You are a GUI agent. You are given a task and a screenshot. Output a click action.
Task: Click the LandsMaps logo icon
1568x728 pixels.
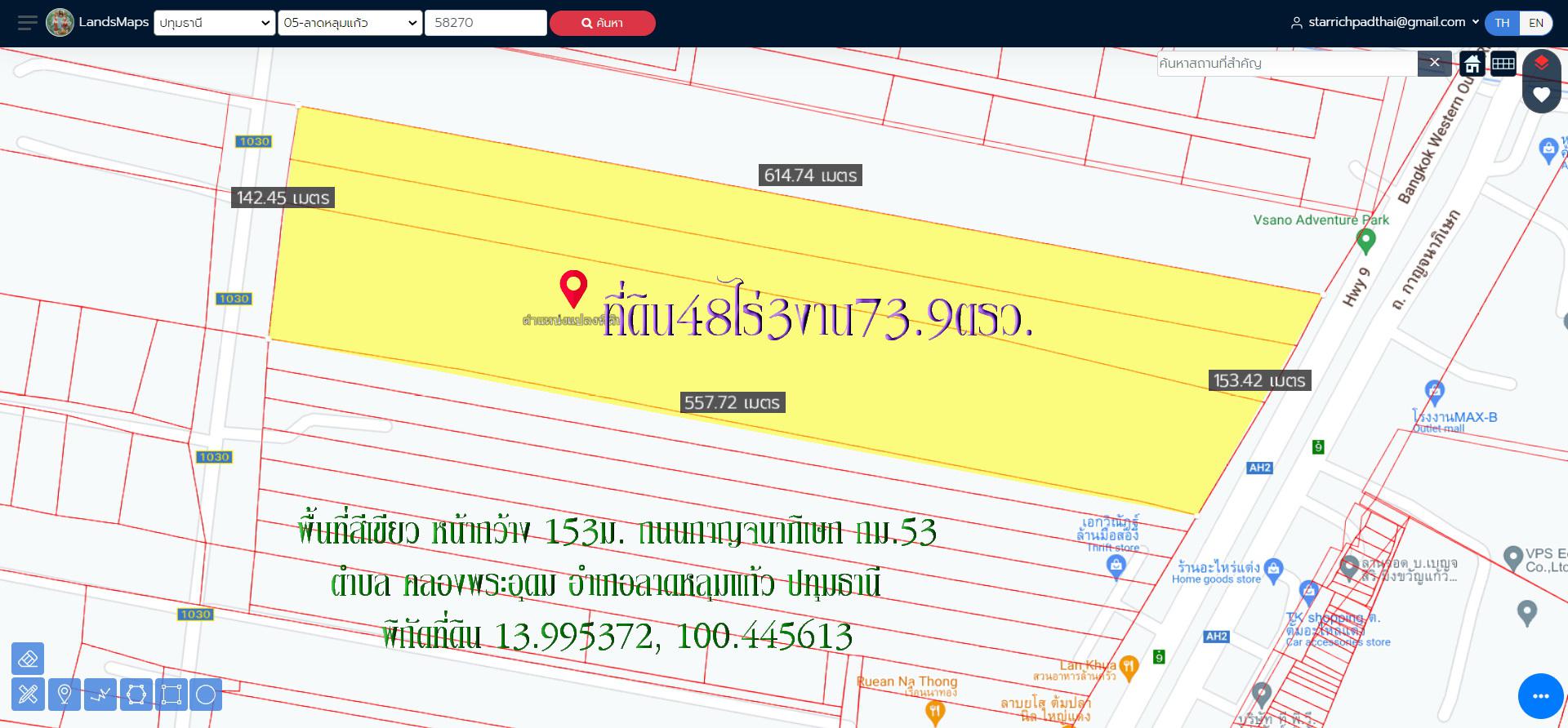click(60, 23)
